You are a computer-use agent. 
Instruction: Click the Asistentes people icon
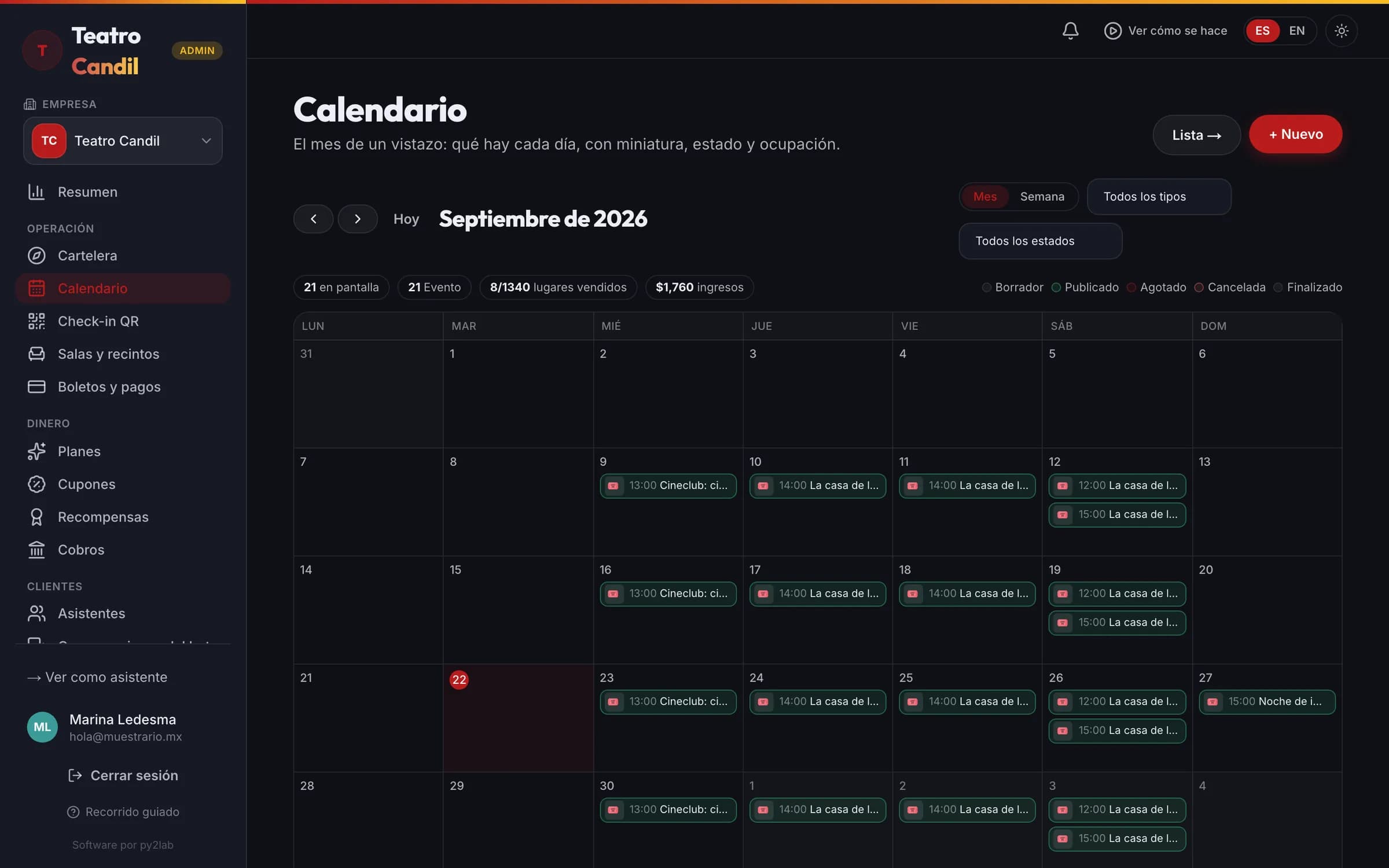(x=36, y=613)
